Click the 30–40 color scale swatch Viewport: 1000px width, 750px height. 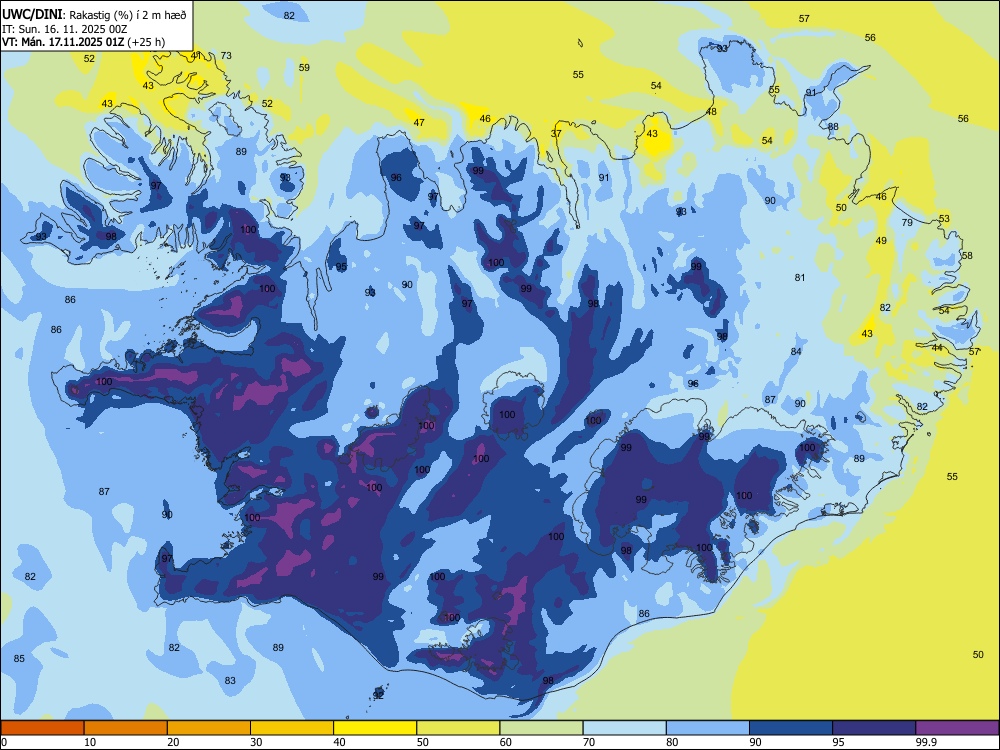(292, 728)
